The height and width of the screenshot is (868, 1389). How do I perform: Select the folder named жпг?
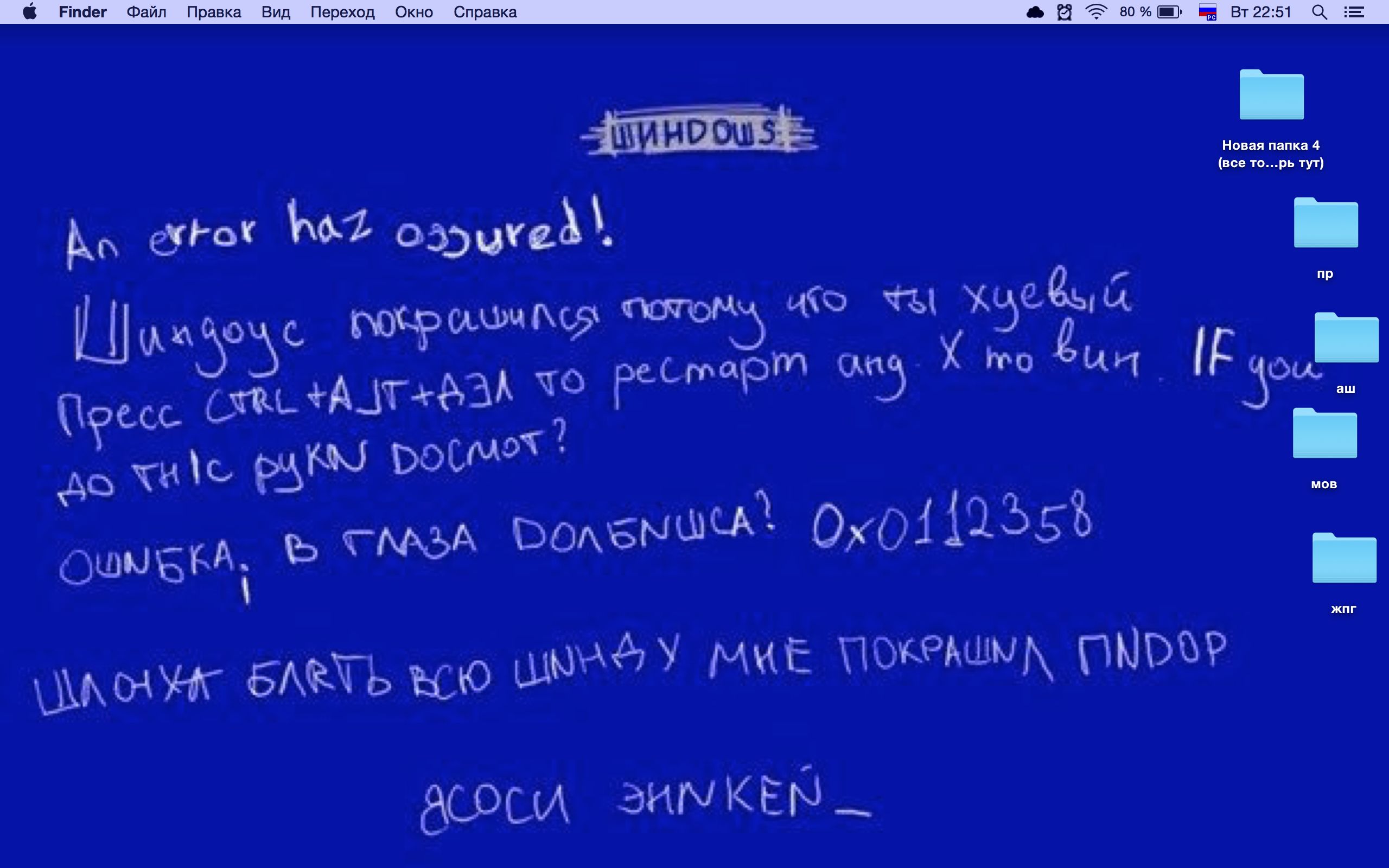coord(1343,559)
